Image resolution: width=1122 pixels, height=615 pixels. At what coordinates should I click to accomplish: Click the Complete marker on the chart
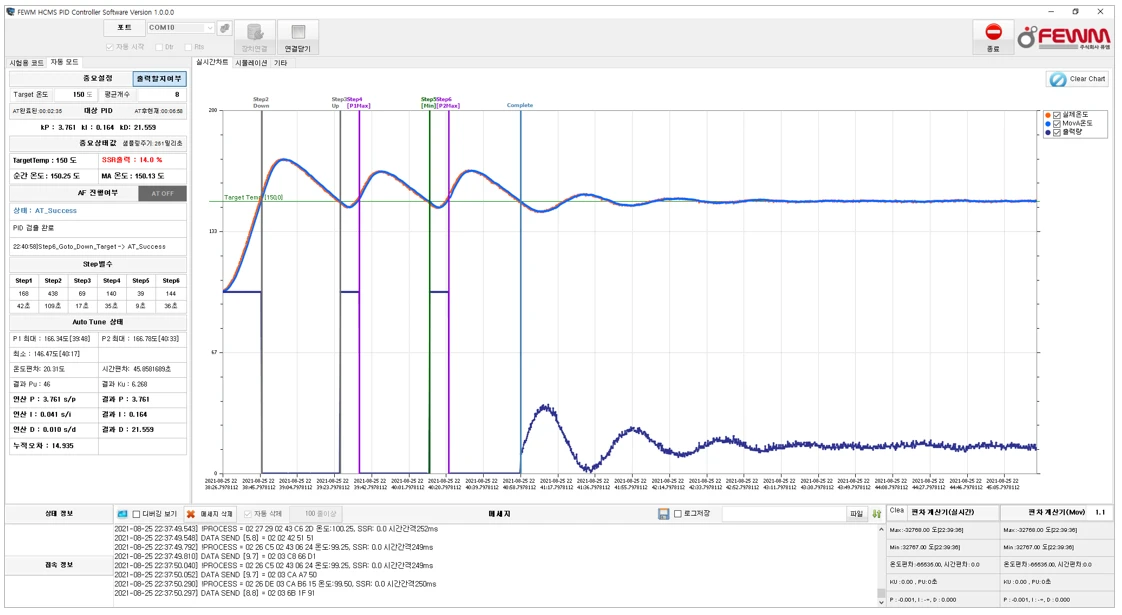[x=519, y=105]
